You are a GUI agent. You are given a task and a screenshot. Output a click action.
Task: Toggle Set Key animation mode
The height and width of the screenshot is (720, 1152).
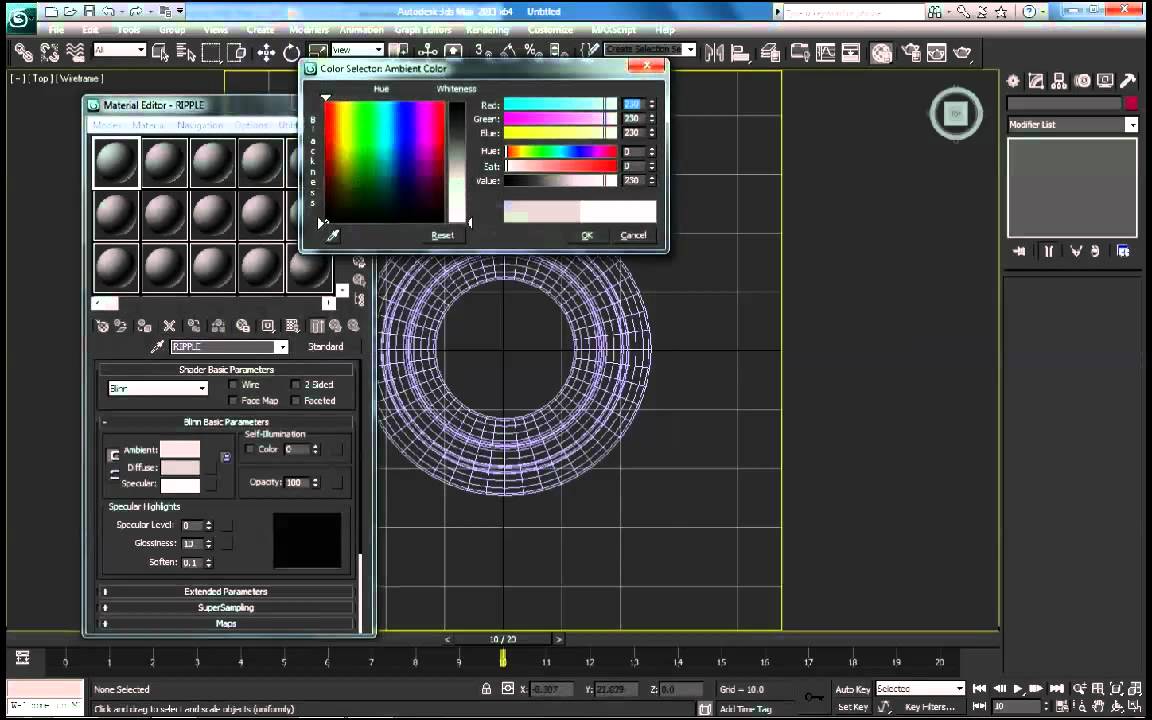[852, 707]
